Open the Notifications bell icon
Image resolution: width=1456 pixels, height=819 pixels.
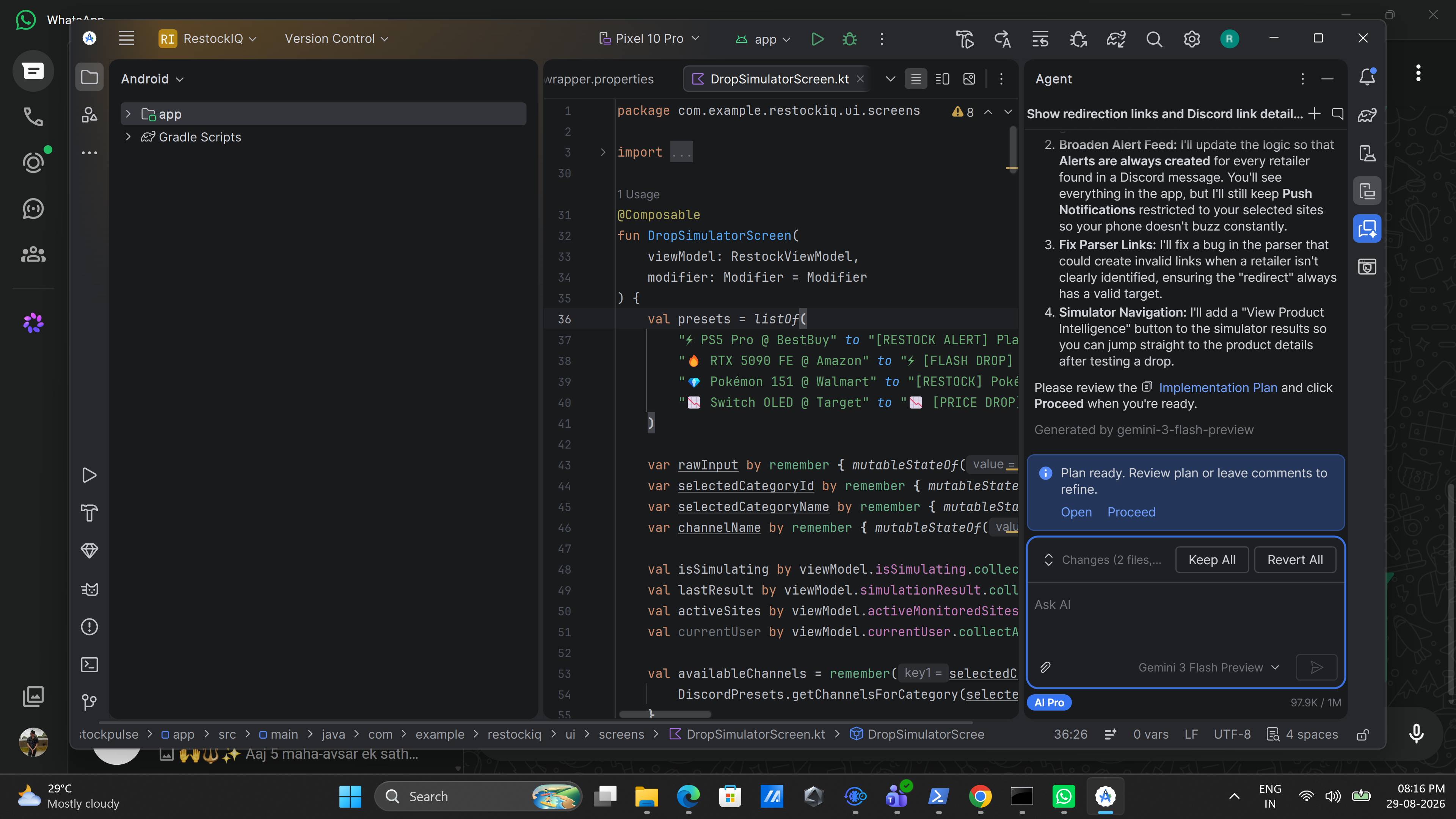tap(1367, 77)
